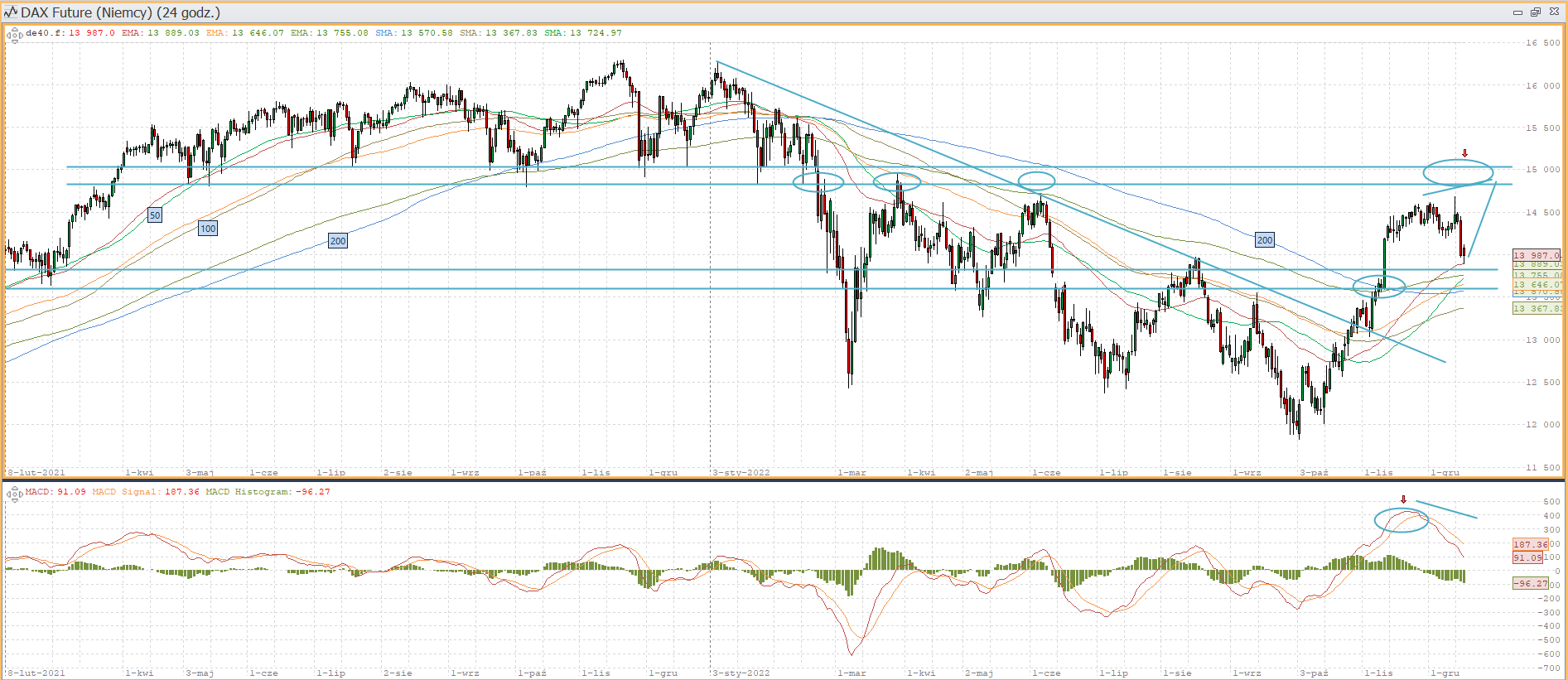Select the ellipse at the 15 000 level
The width and height of the screenshot is (1568, 680).
coord(1458,172)
